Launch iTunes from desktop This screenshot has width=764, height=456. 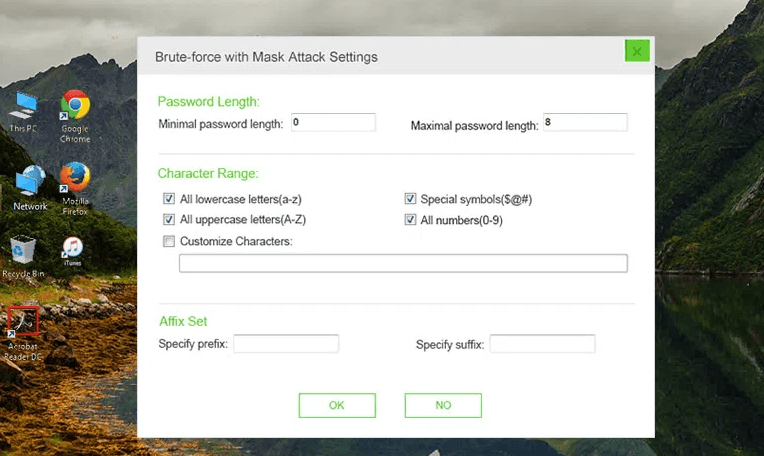(x=72, y=247)
